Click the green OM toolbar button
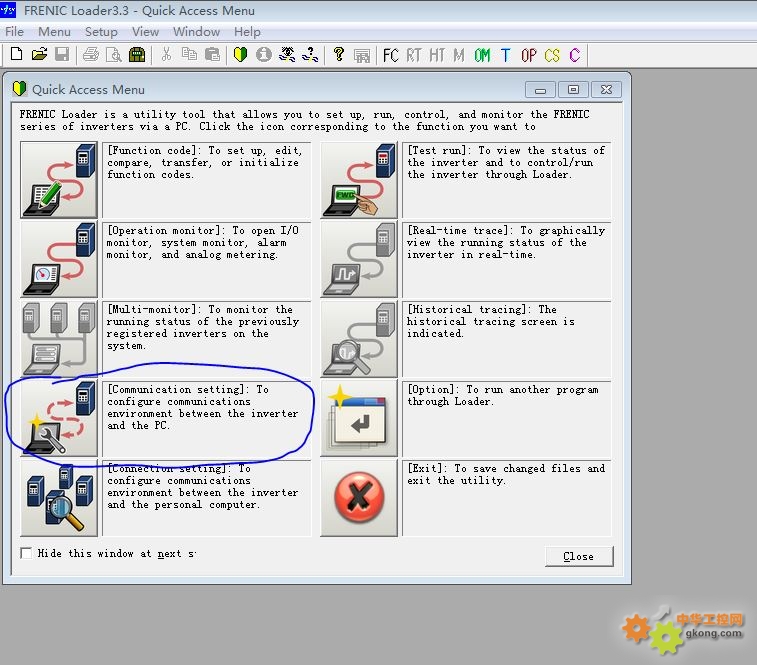757x665 pixels. click(482, 56)
